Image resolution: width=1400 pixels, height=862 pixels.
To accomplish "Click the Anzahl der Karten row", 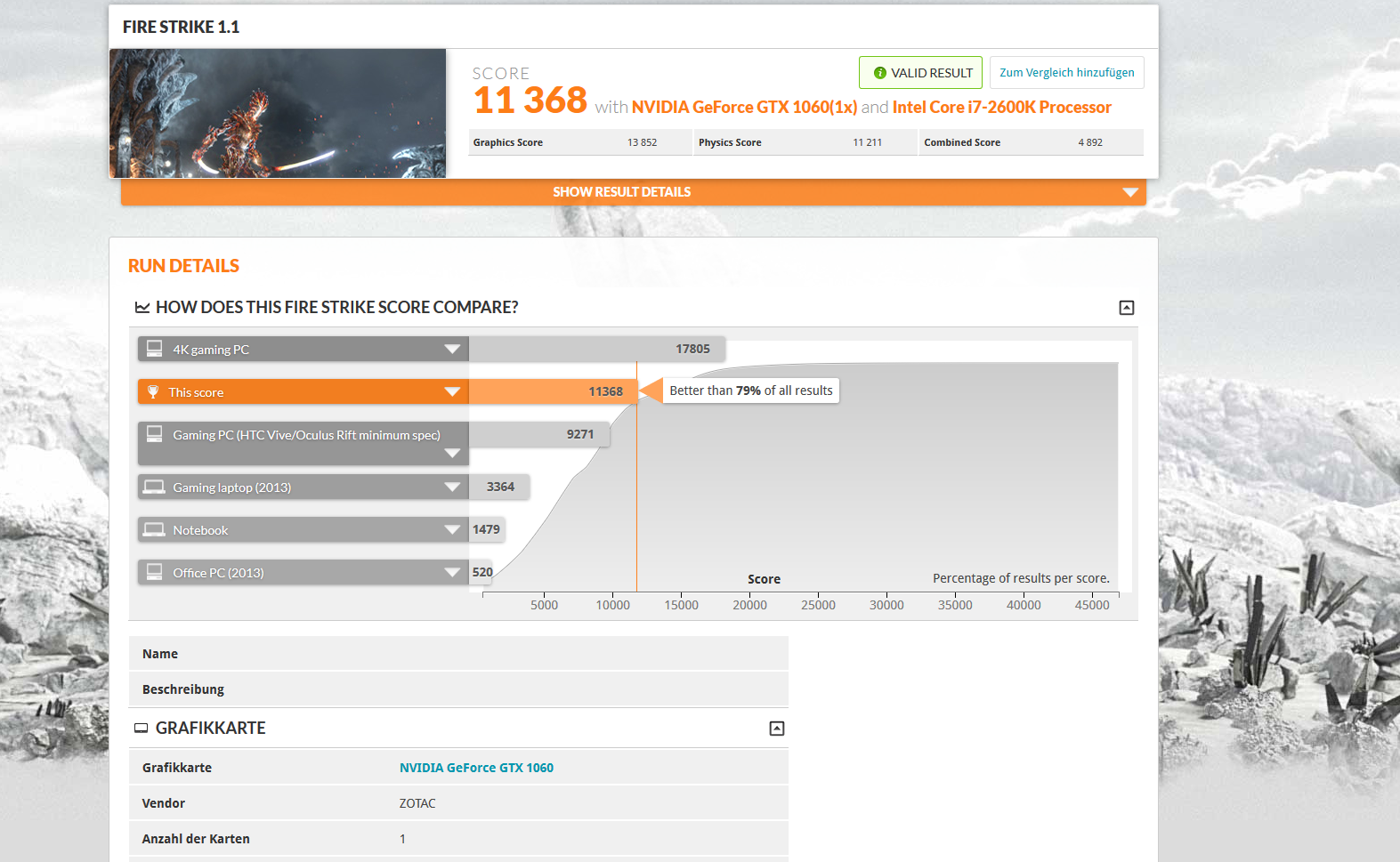I will 458,839.
